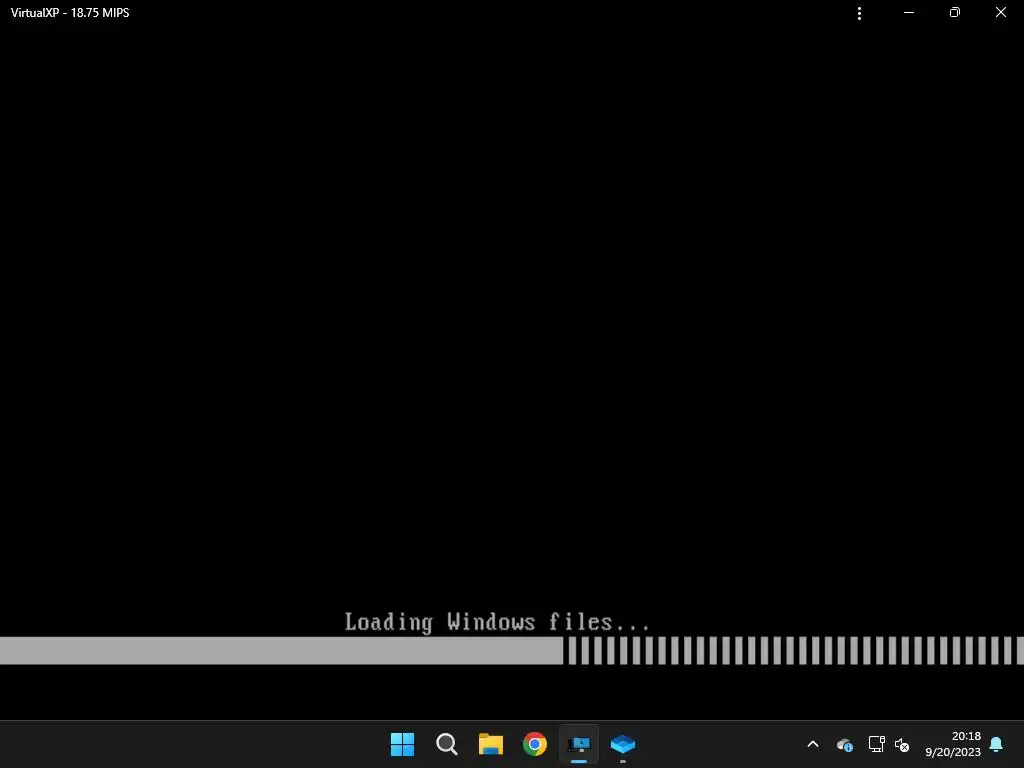Open the notification bell
Image resolution: width=1024 pixels, height=768 pixels.
[996, 744]
